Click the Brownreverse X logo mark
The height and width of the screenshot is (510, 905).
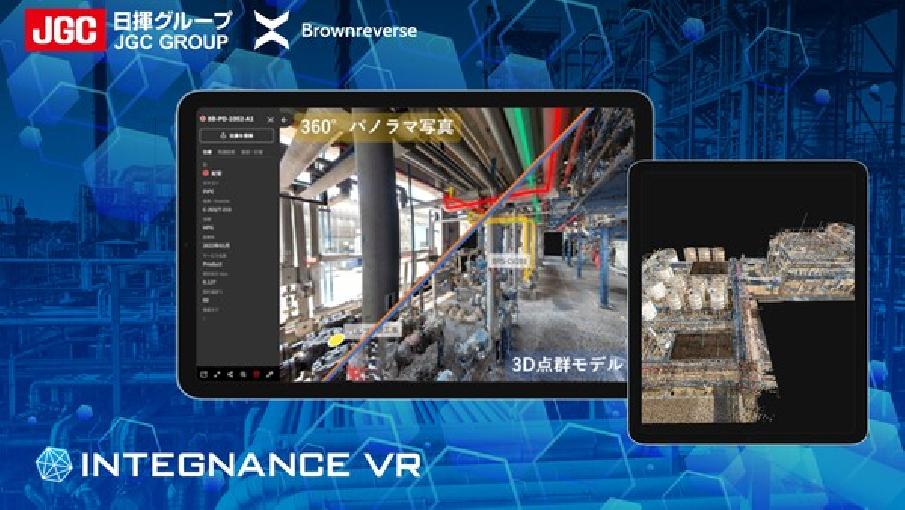pyautogui.click(x=271, y=31)
